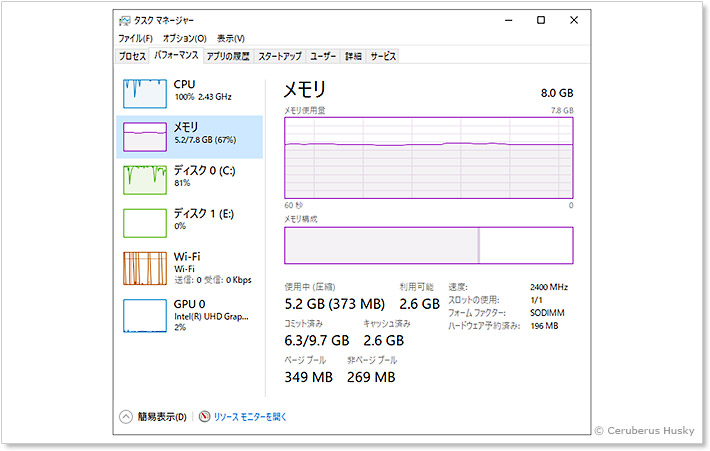Click the 196 MB hardware reserved value
710x451 pixels.
pyautogui.click(x=544, y=326)
